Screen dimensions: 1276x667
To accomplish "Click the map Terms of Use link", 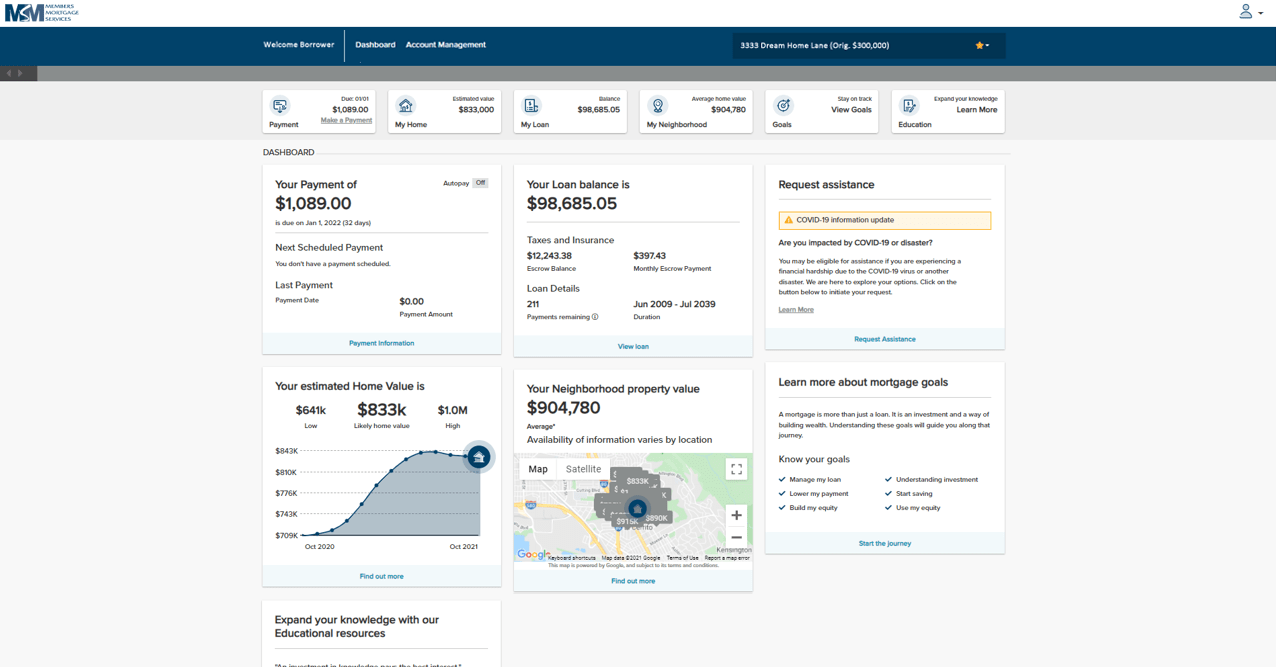I will [x=683, y=558].
